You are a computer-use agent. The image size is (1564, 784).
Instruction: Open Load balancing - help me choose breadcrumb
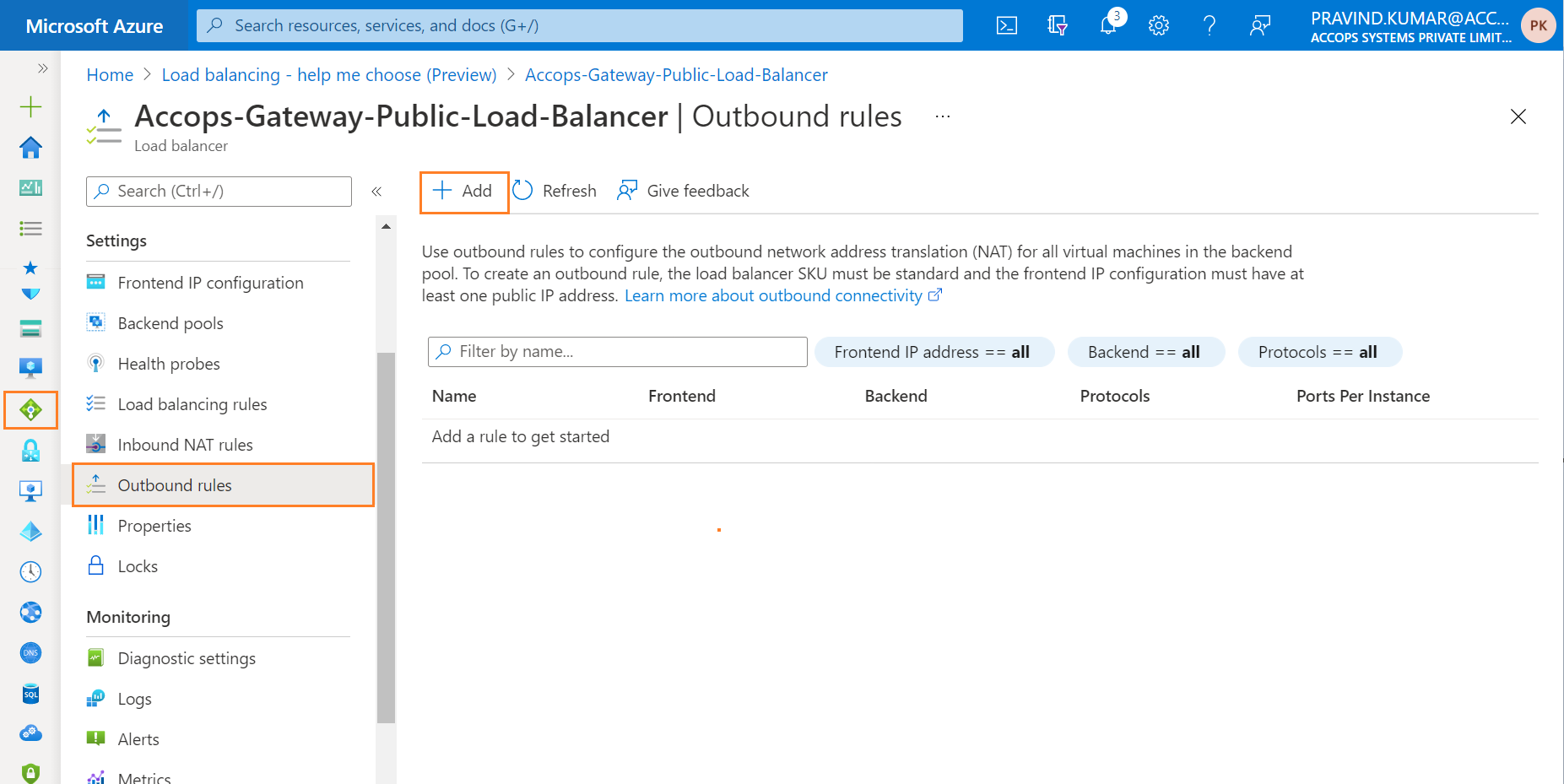329,75
